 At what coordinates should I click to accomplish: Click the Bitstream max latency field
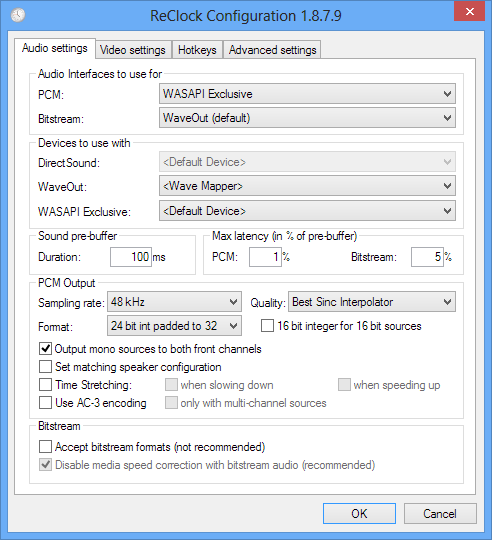pos(427,257)
